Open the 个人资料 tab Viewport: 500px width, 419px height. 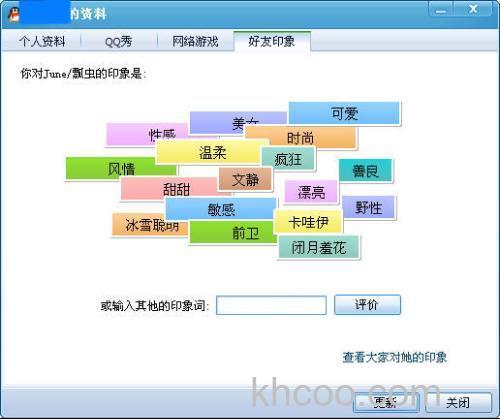[42, 41]
